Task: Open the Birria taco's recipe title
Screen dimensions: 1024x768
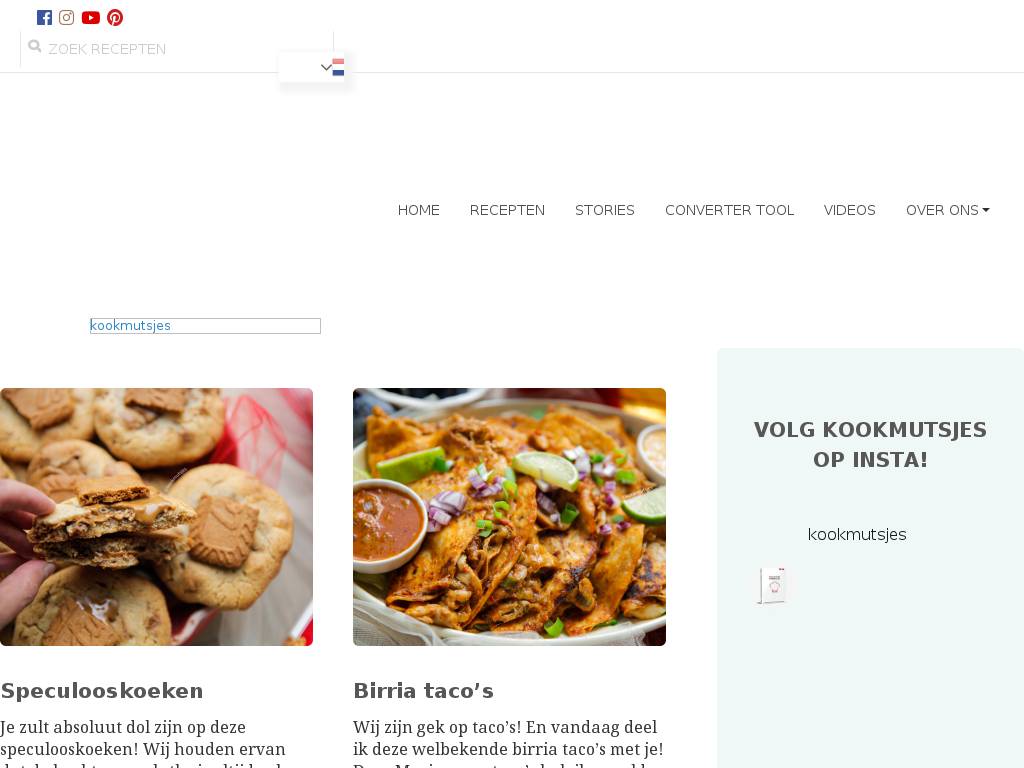Action: click(x=423, y=691)
